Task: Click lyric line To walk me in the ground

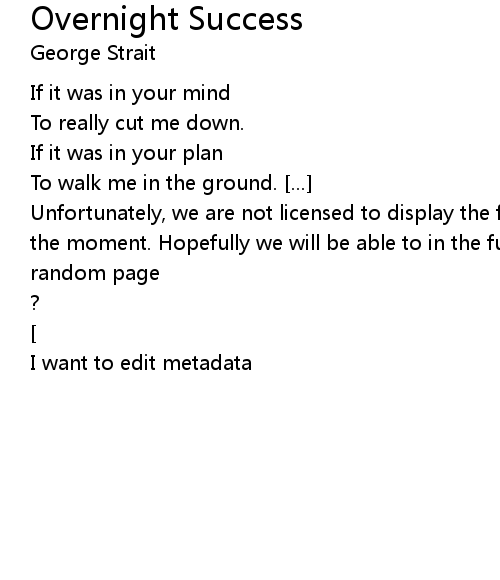Action: coord(154,183)
